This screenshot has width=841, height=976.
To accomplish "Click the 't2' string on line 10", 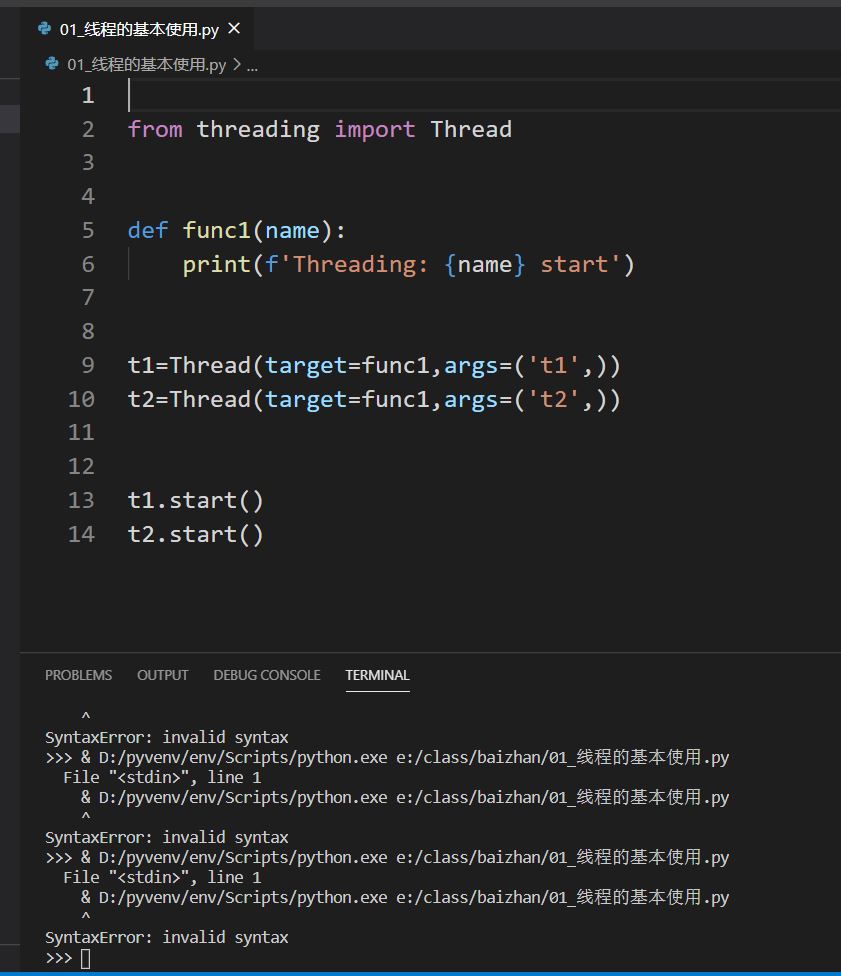I will point(554,399).
